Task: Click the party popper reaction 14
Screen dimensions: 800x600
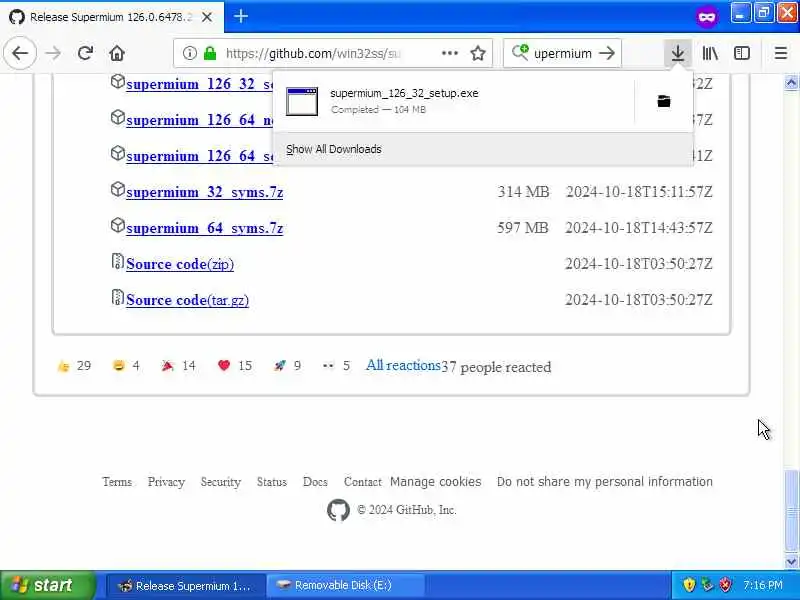Action: (x=179, y=366)
